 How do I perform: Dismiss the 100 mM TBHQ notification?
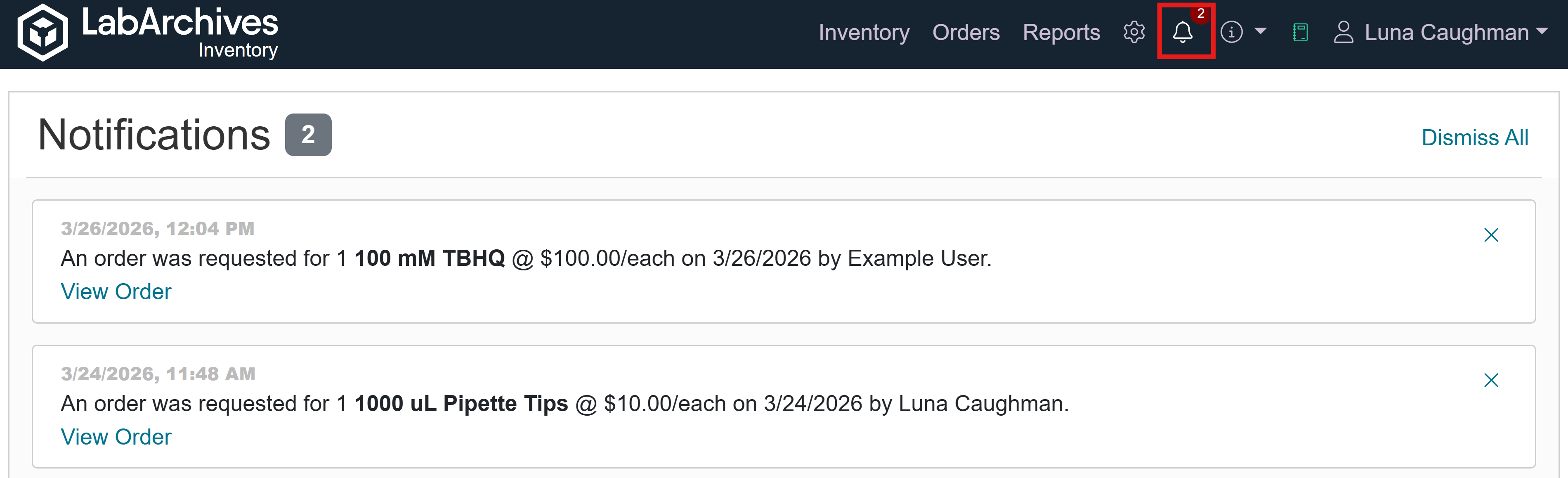click(x=1491, y=235)
